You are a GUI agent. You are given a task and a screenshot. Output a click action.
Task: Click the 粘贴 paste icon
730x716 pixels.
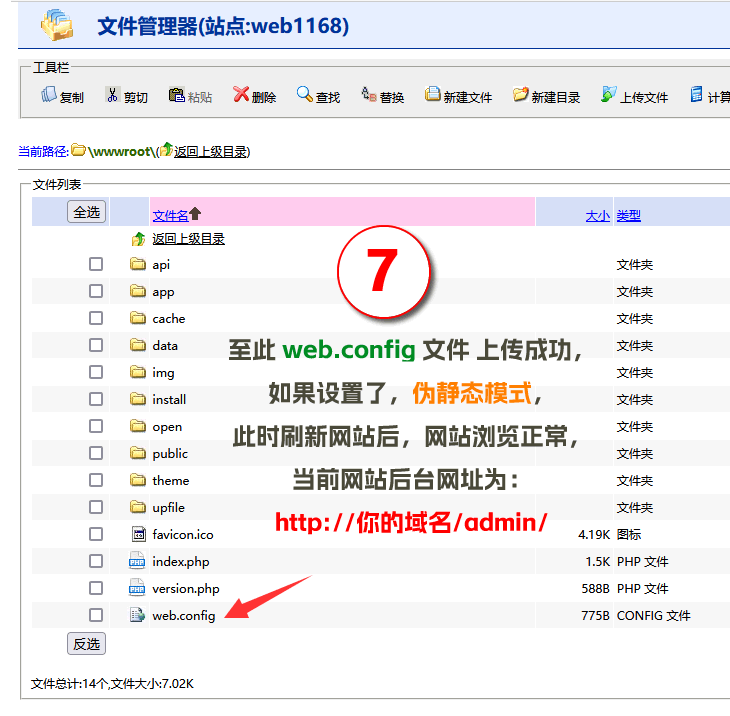(x=176, y=95)
